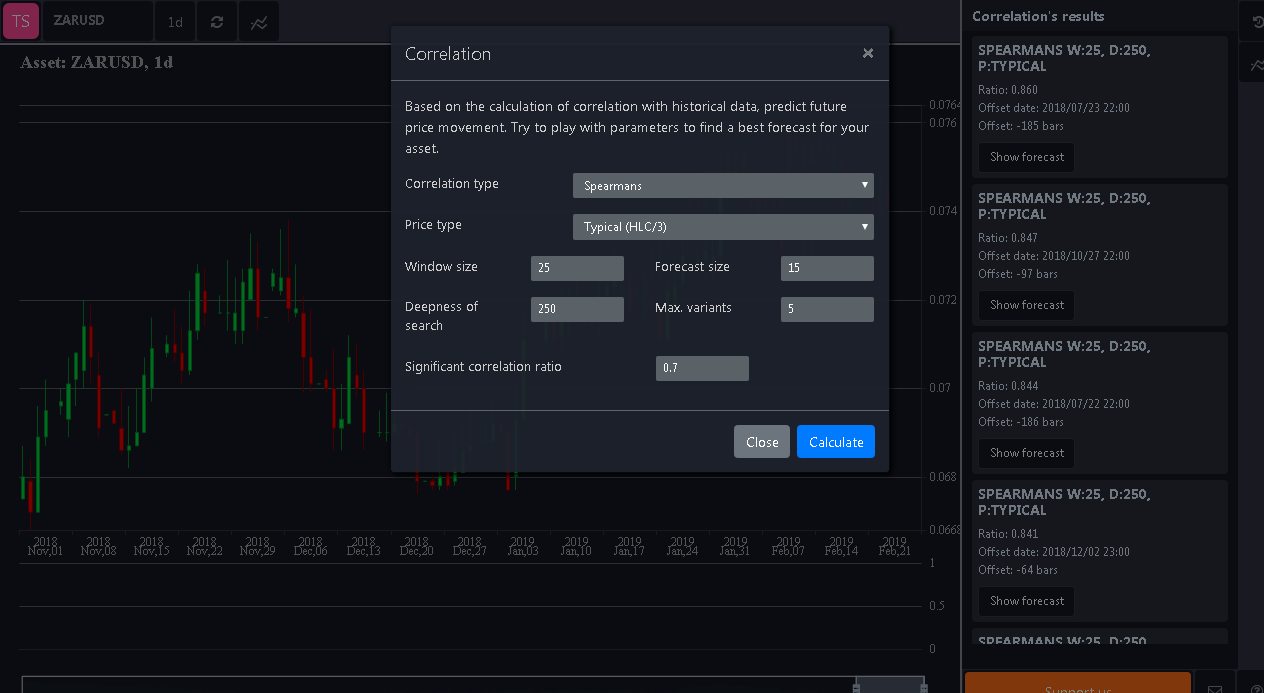Click left handle of chart range slider
1264x693 pixels.
tap(856, 686)
